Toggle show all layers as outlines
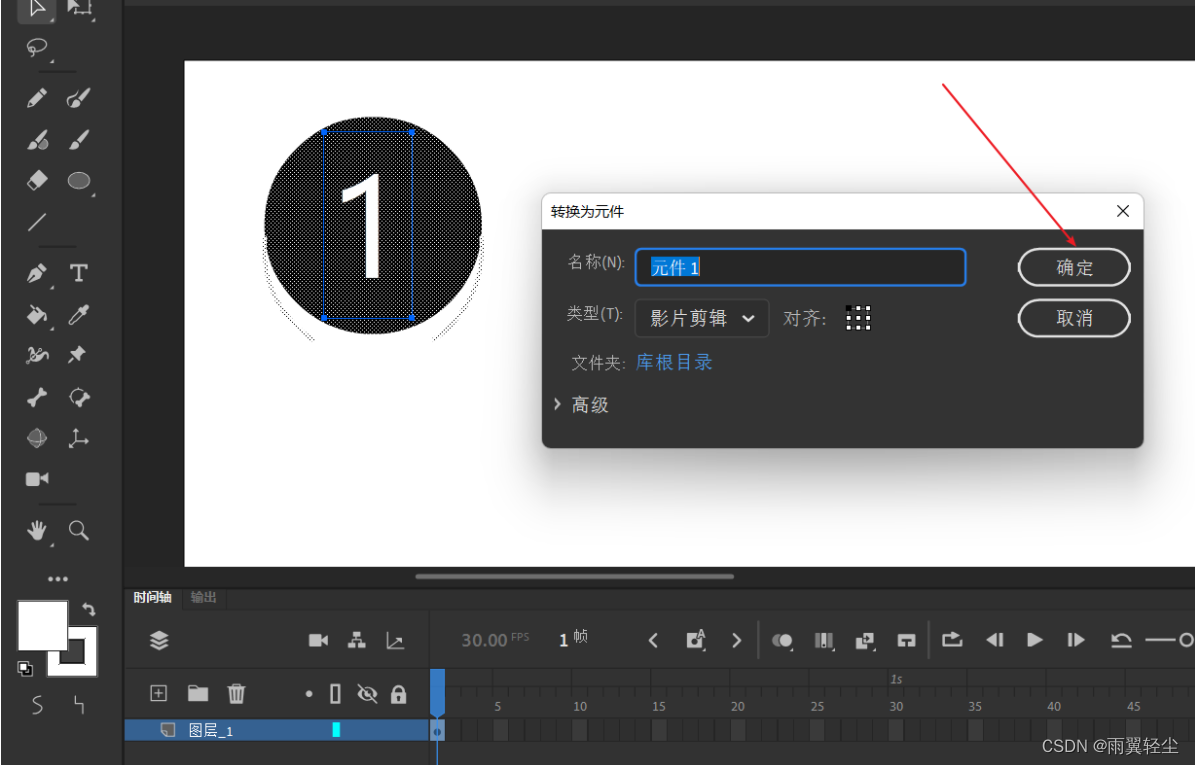 (335, 693)
